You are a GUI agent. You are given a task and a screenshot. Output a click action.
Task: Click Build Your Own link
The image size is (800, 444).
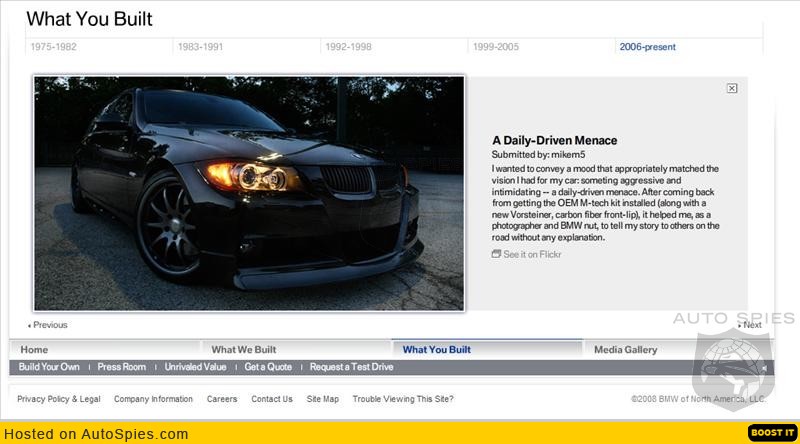coord(49,367)
